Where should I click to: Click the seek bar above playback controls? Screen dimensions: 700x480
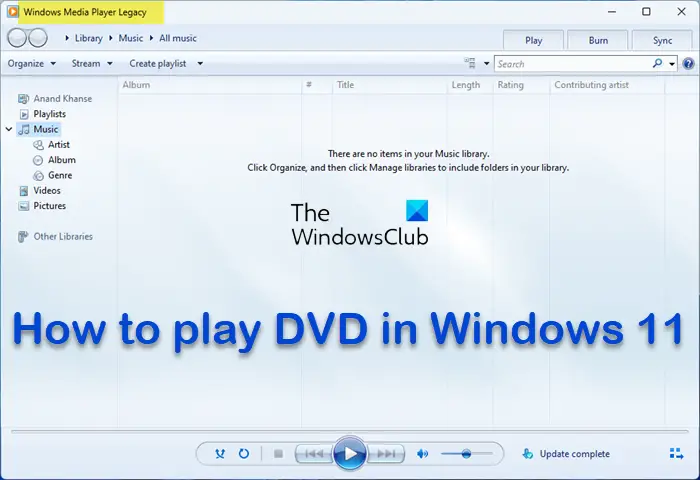(x=350, y=432)
